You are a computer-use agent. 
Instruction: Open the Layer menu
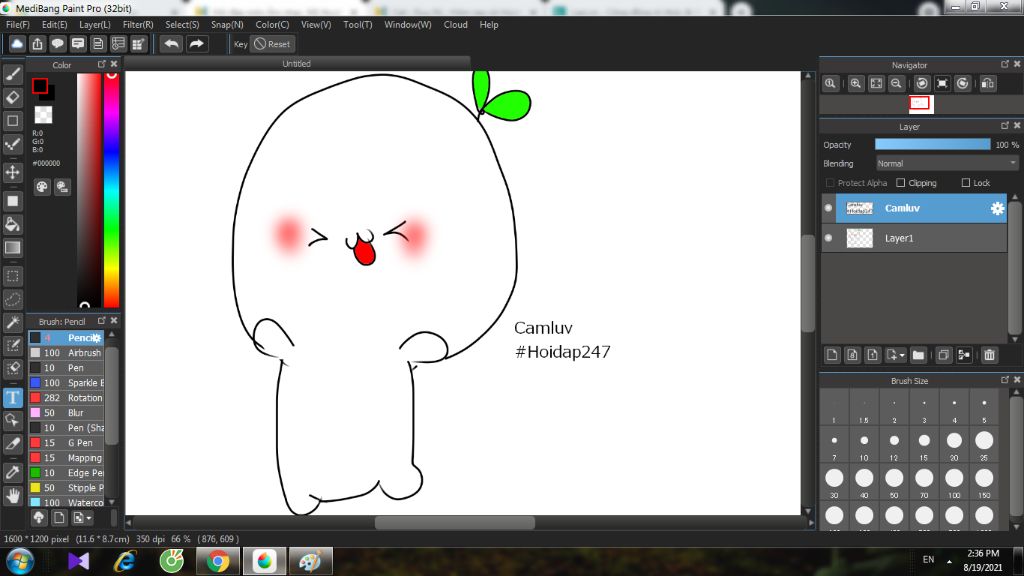coord(95,25)
